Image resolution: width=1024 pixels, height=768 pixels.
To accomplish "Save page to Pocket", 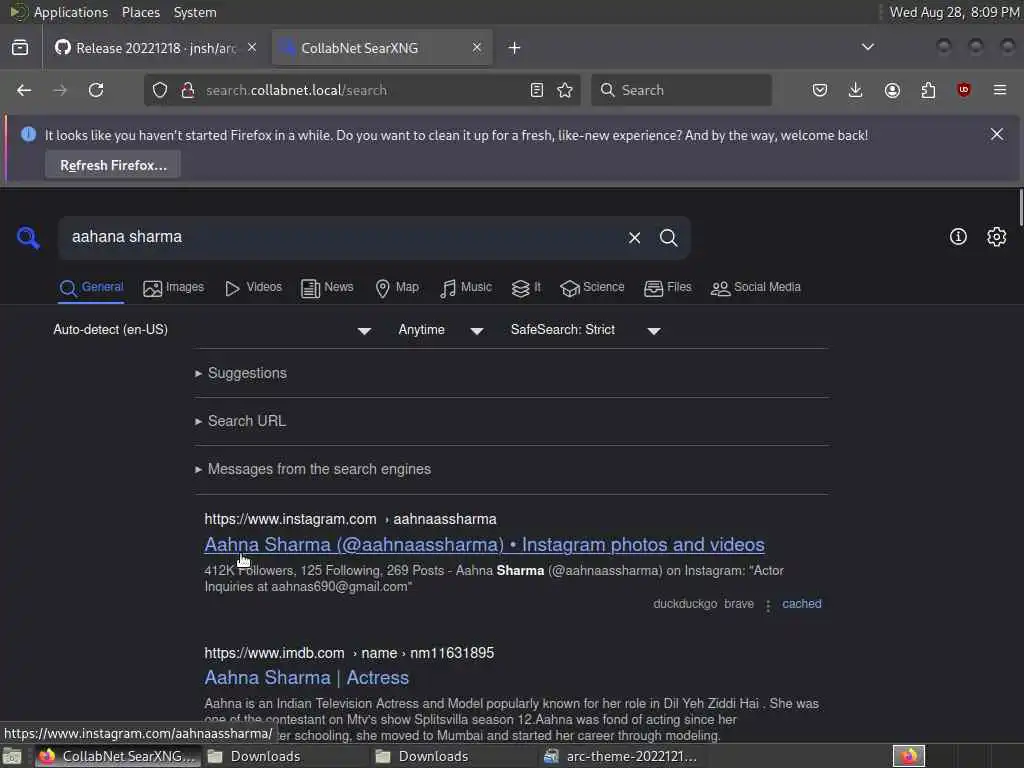I will click(x=820, y=90).
